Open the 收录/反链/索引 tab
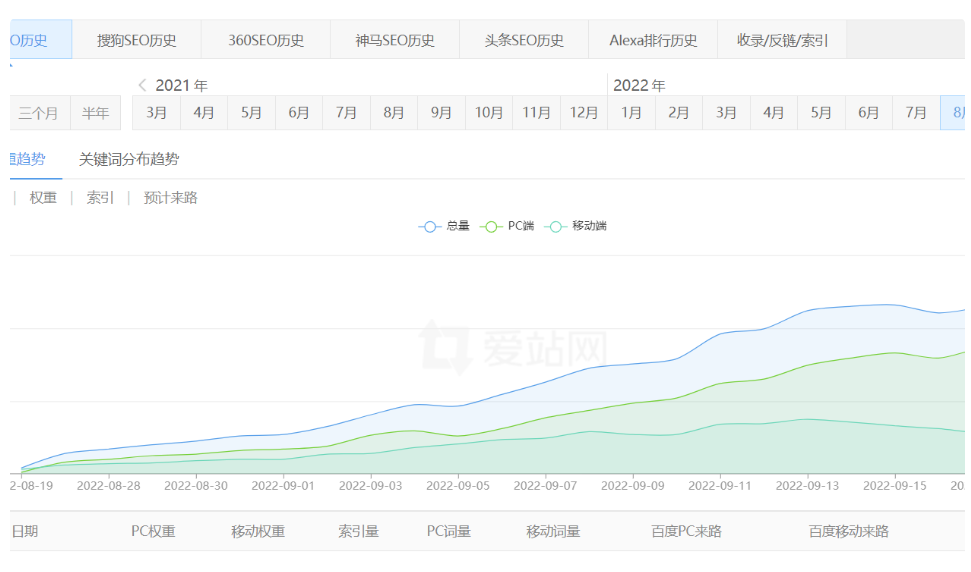Viewport: 971px width, 572px height. [782, 40]
